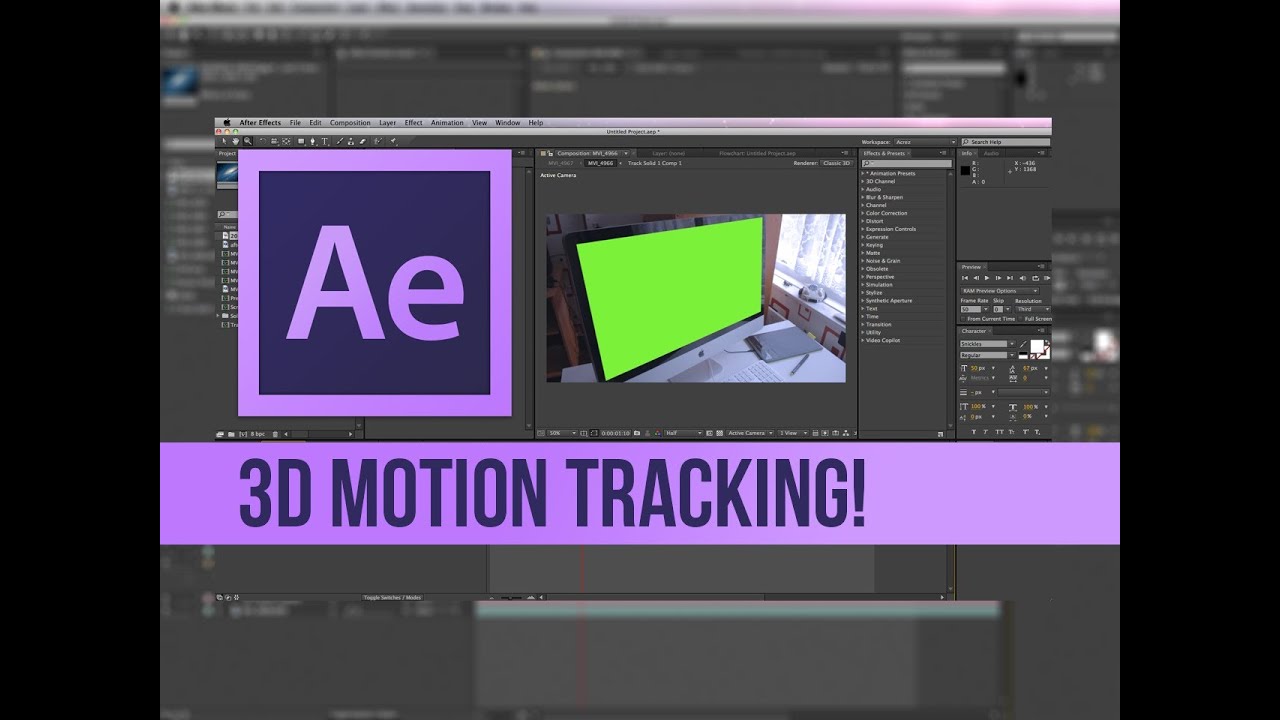Viewport: 1280px width, 720px height.
Task: Select the Rotation tool
Action: pos(263,141)
